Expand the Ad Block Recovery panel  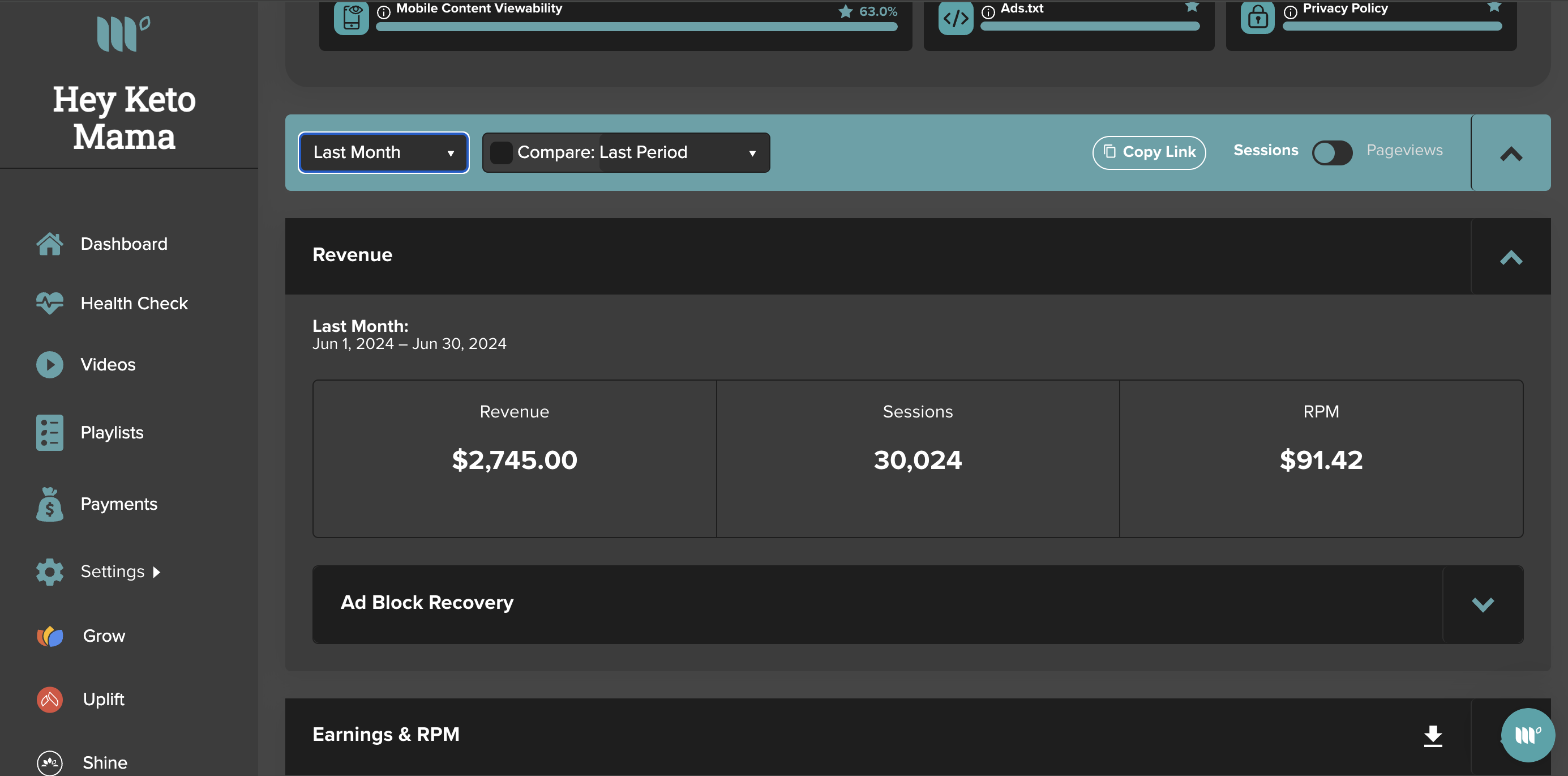pos(1483,604)
